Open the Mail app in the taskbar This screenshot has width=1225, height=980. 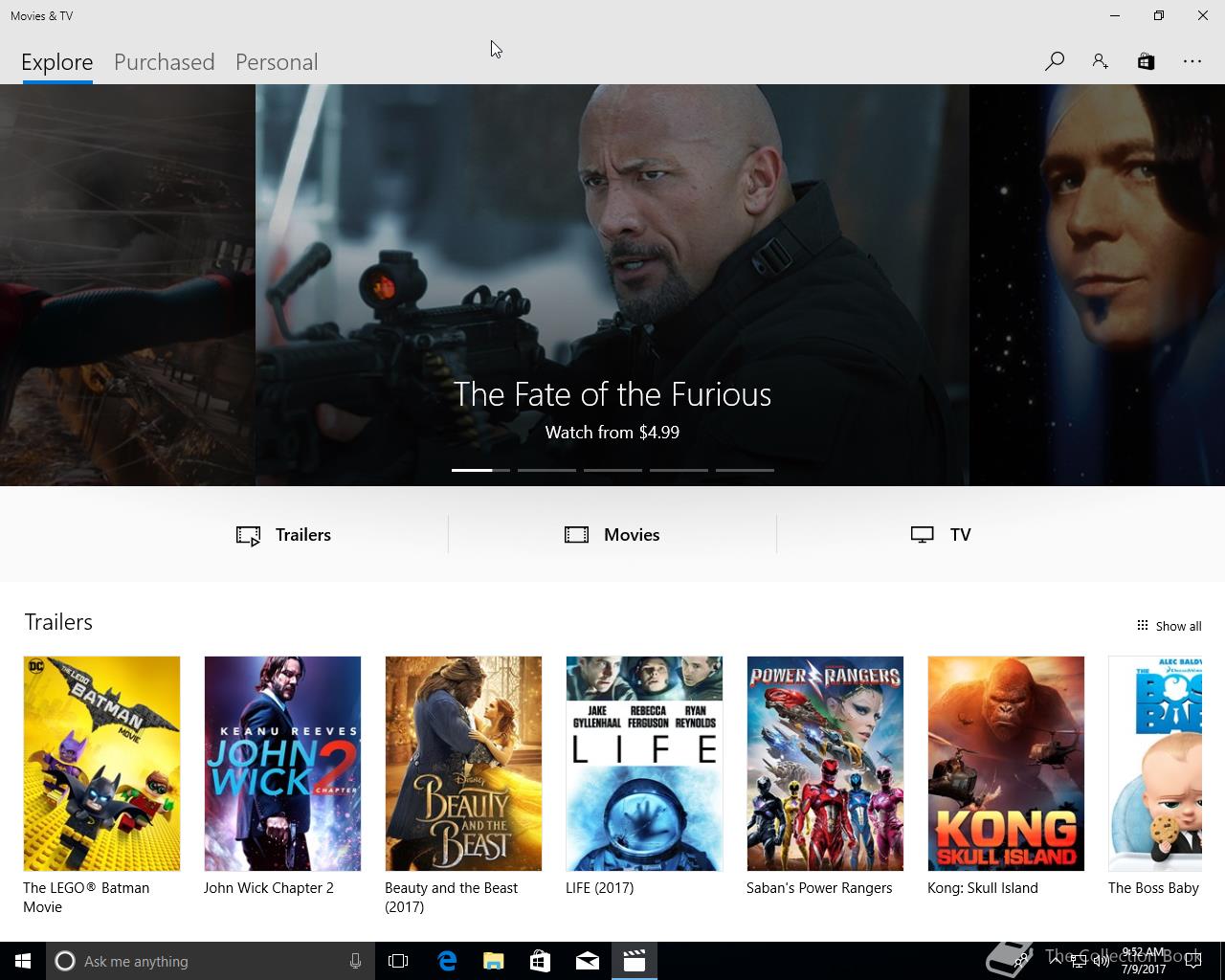pos(588,961)
